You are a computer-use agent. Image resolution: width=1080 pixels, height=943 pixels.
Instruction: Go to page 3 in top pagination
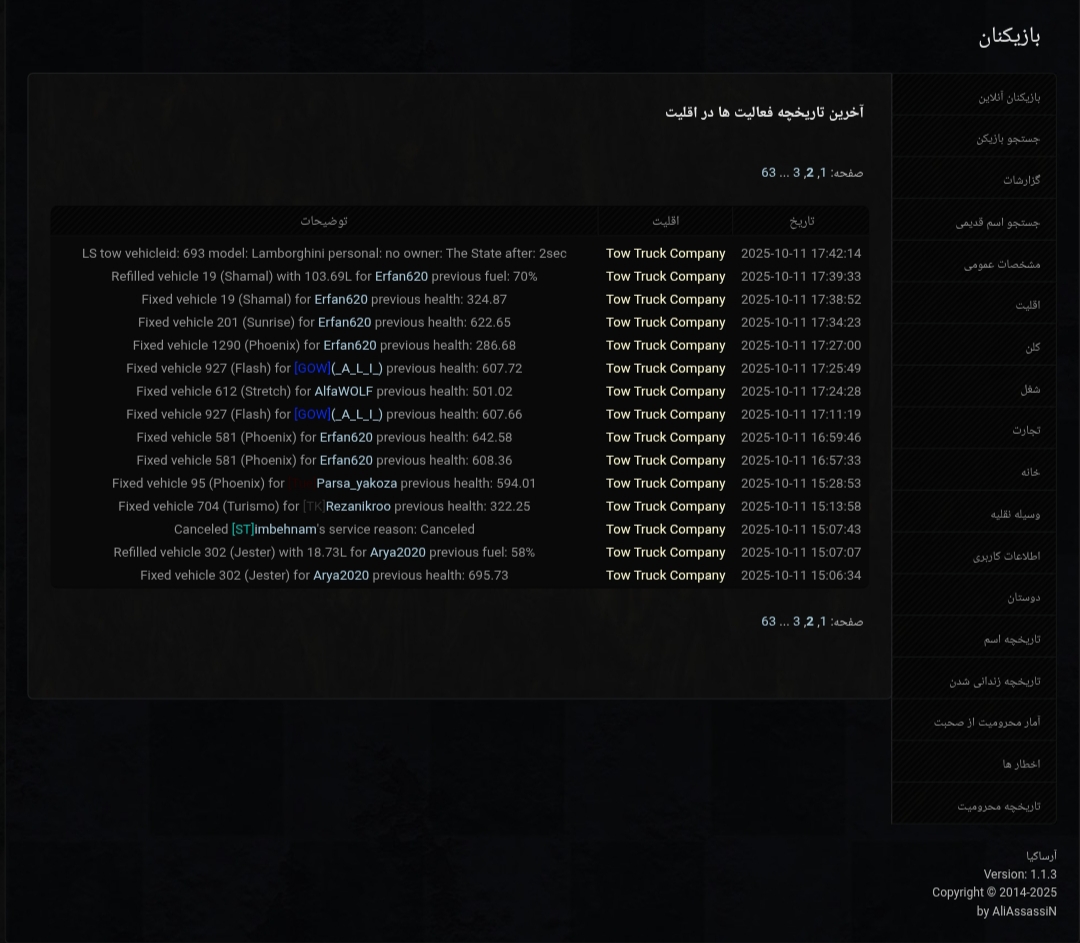tap(797, 173)
